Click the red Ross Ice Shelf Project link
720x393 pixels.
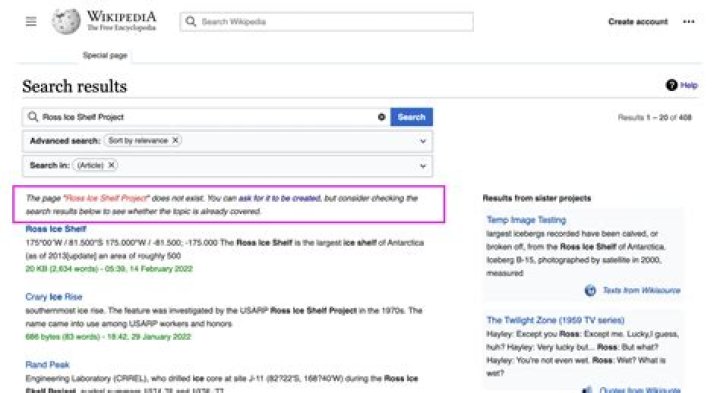tap(106, 198)
